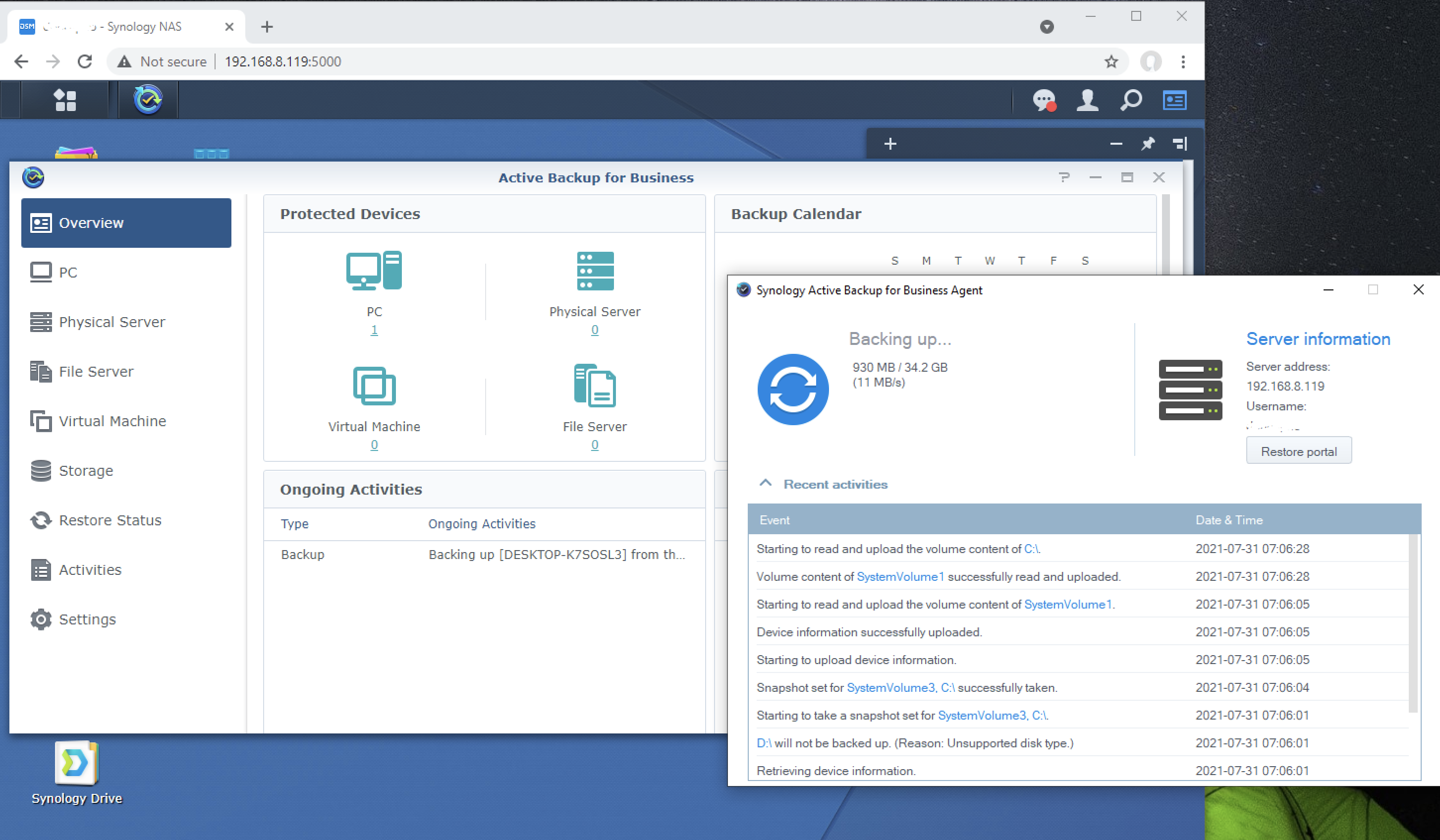
Task: Pin the widget panel
Action: point(1148,143)
